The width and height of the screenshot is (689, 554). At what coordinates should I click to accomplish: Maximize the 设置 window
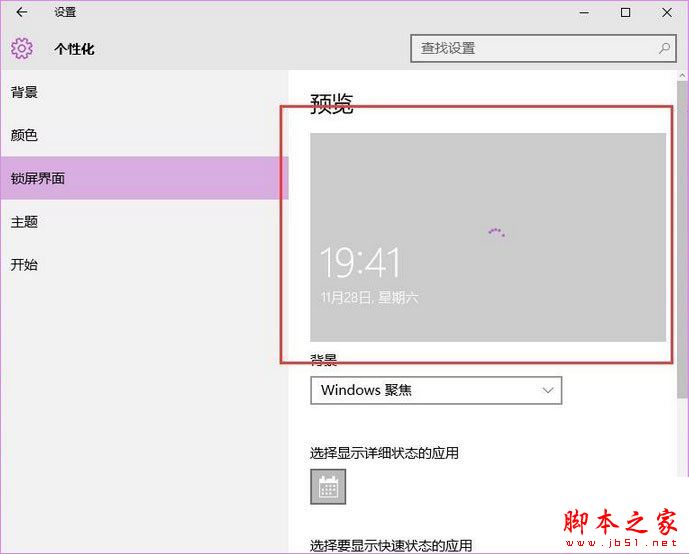[x=625, y=13]
